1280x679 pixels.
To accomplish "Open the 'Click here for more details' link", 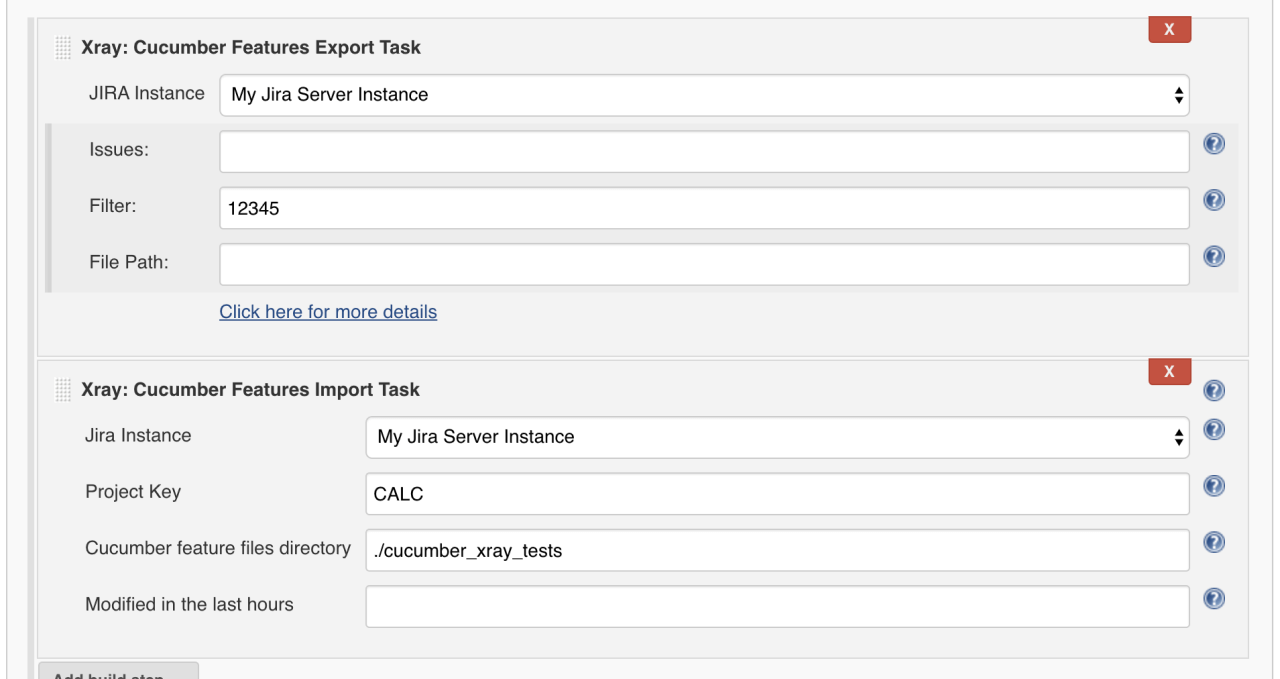I will pyautogui.click(x=328, y=312).
